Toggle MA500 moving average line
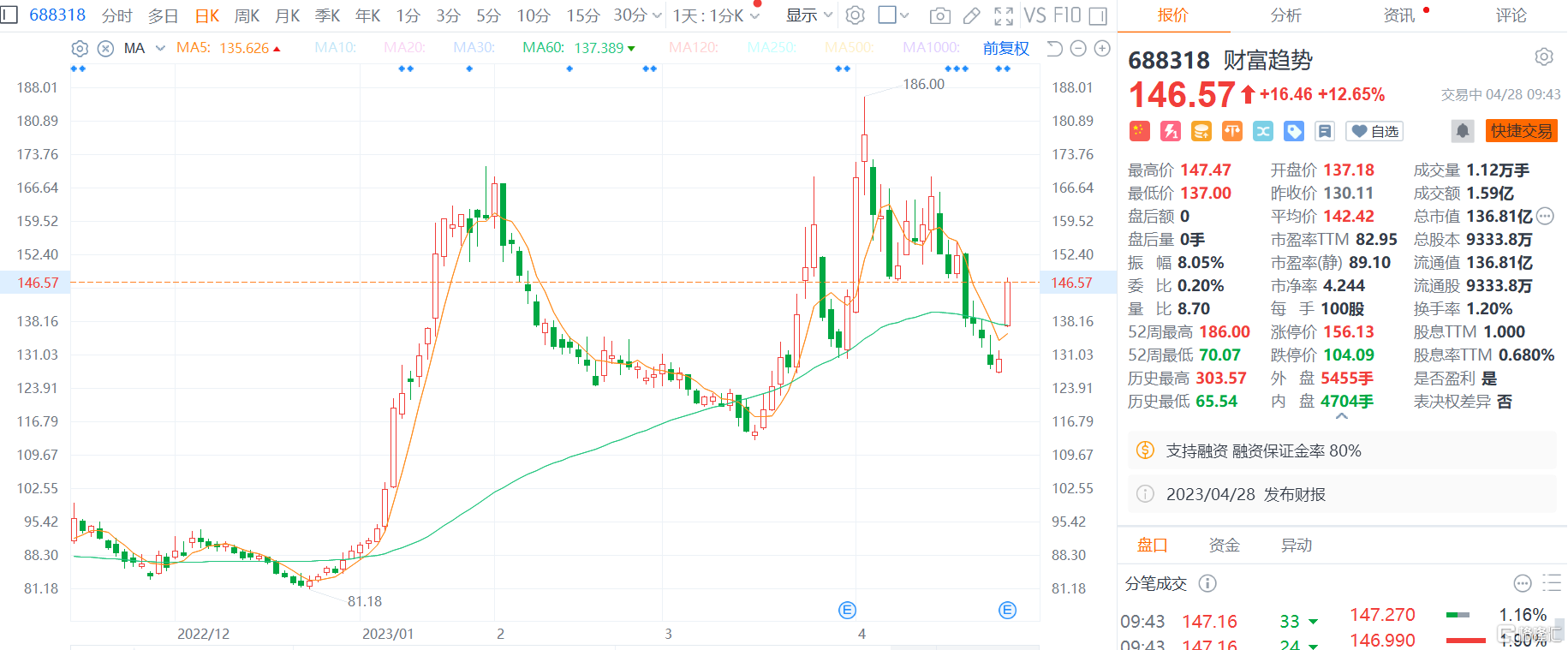 pos(850,48)
